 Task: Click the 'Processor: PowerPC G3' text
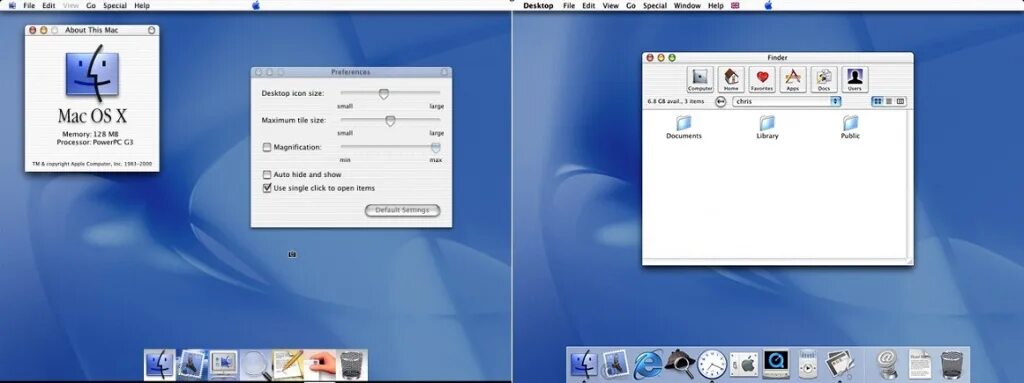pos(95,142)
